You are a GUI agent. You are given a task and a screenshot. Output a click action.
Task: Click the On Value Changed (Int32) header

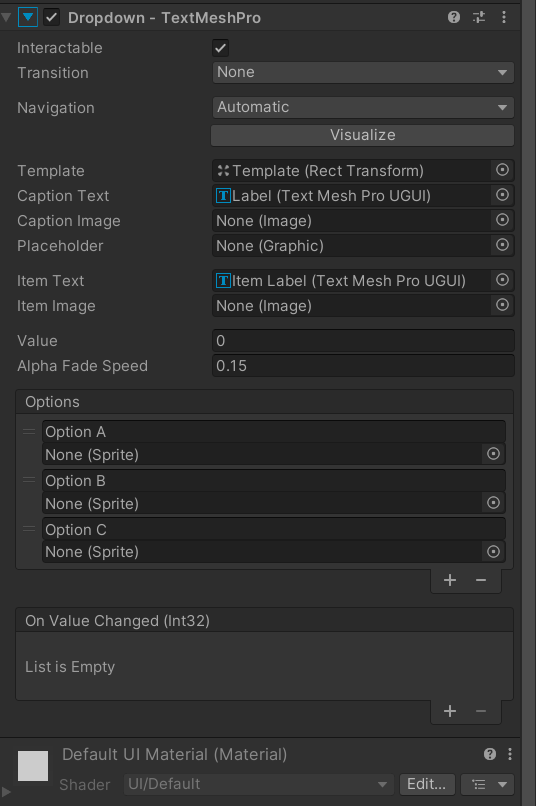tap(265, 621)
